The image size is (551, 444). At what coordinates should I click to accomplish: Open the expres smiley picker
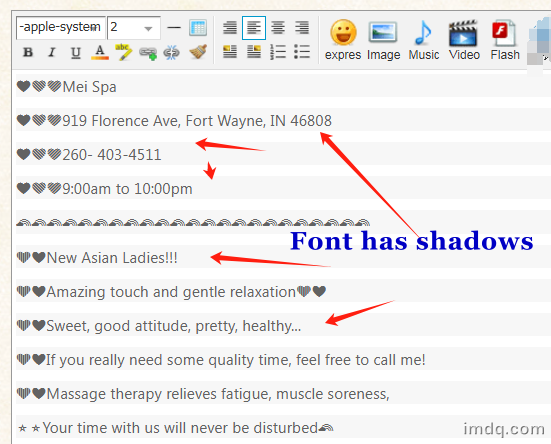tap(343, 40)
